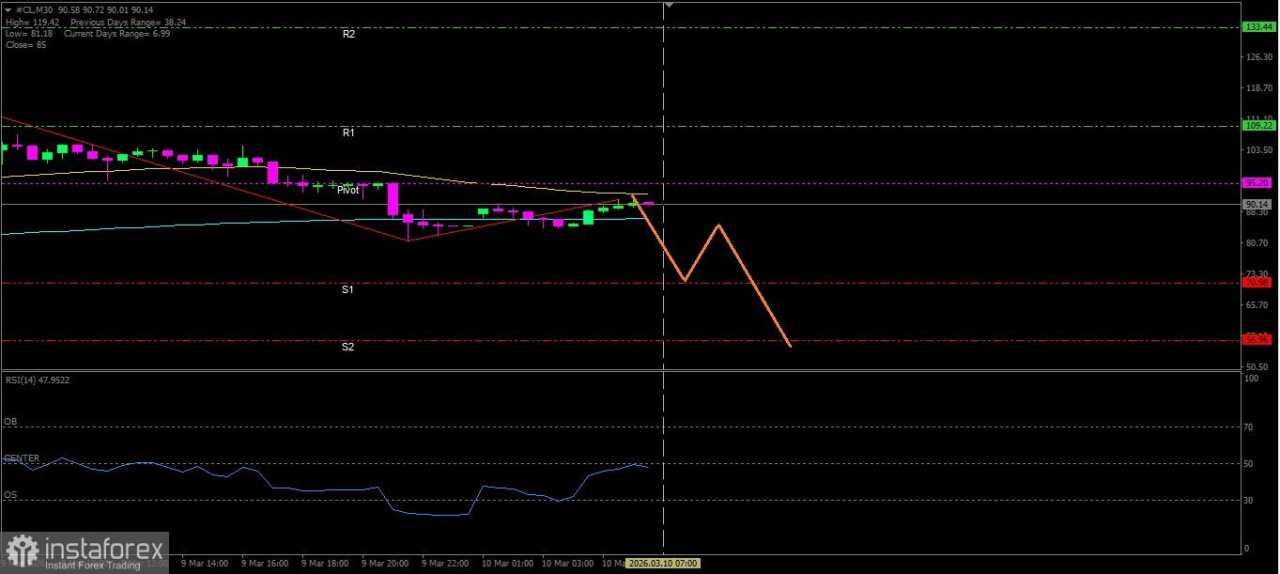Click the Low= 81.18 info text
Viewport: 1280px width, 574px height.
coord(29,33)
